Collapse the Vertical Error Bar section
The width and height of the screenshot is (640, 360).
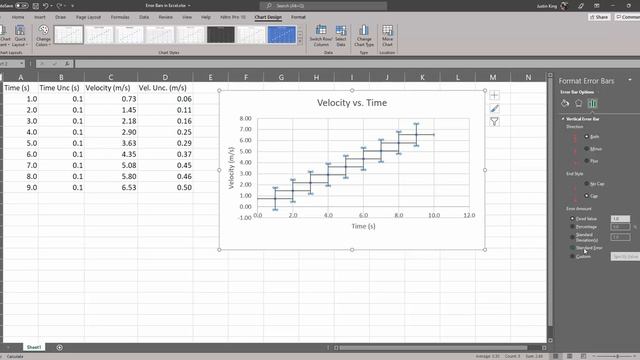point(563,119)
